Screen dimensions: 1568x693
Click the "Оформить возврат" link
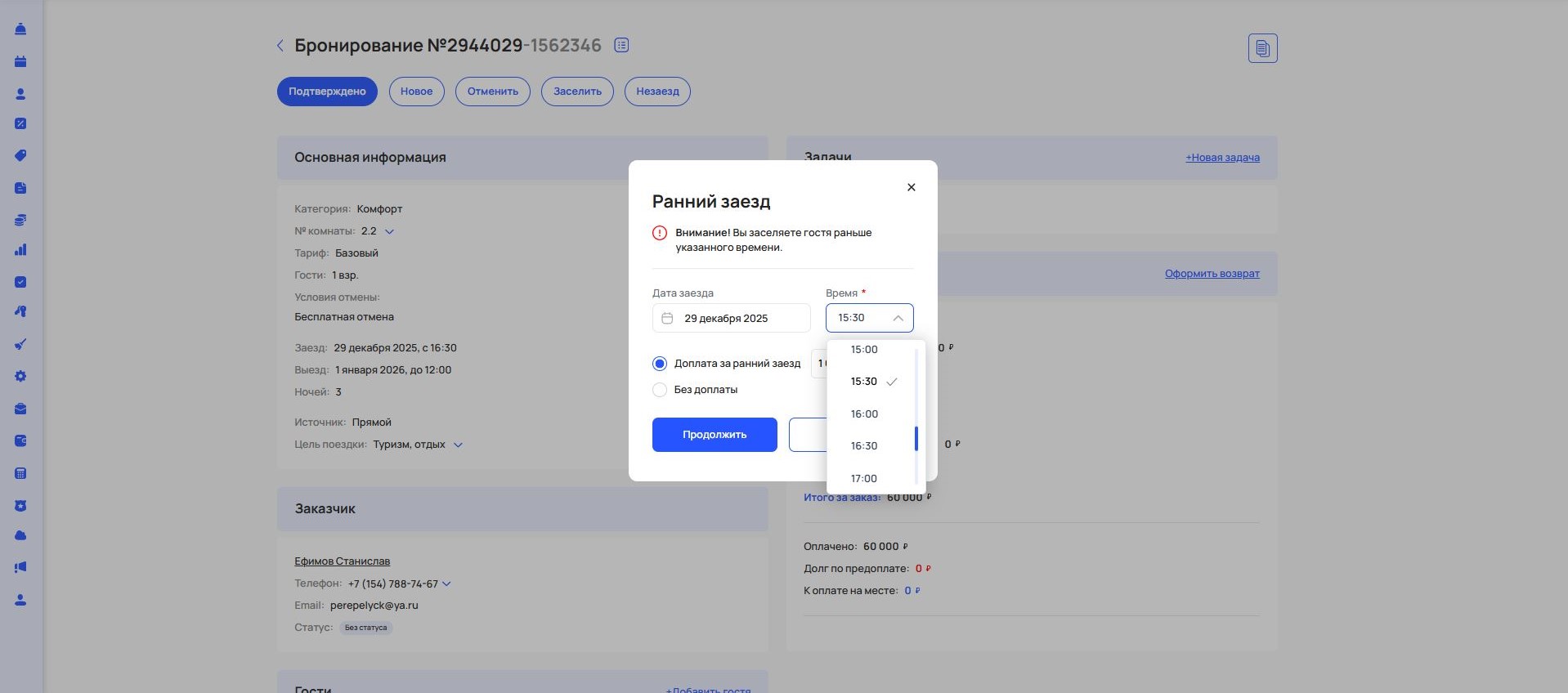1212,274
